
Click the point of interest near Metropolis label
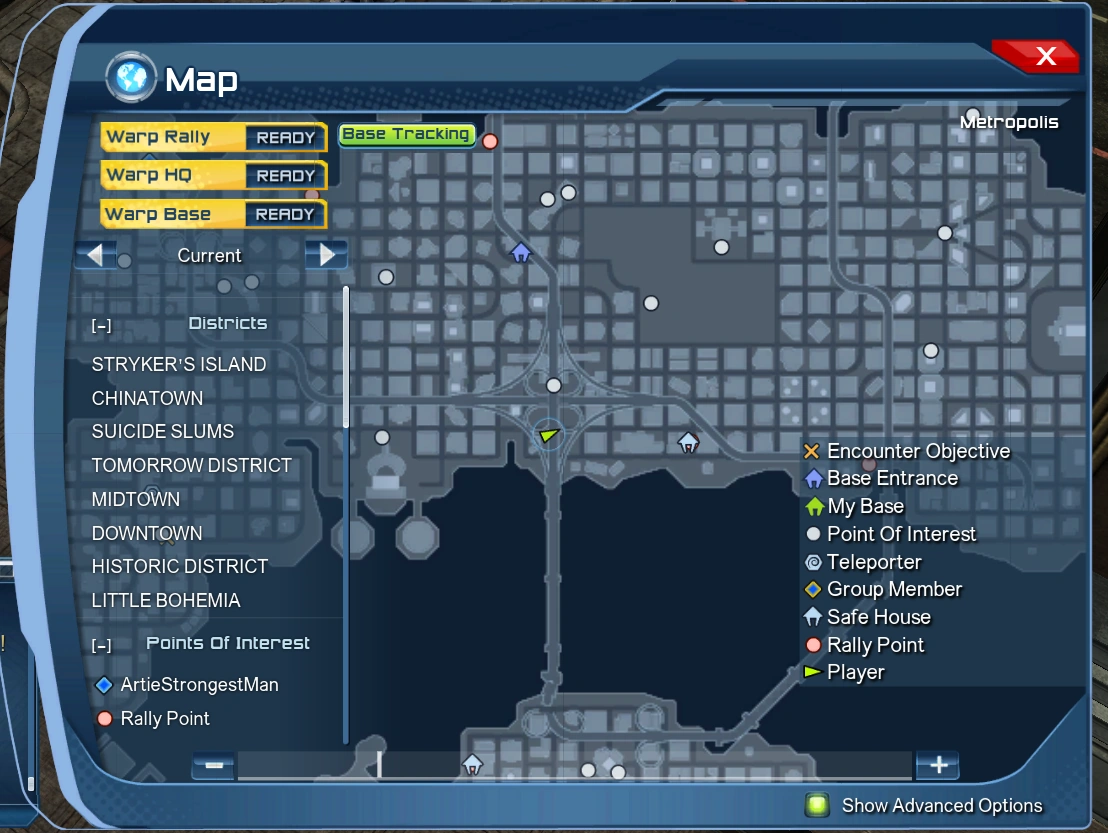click(972, 114)
